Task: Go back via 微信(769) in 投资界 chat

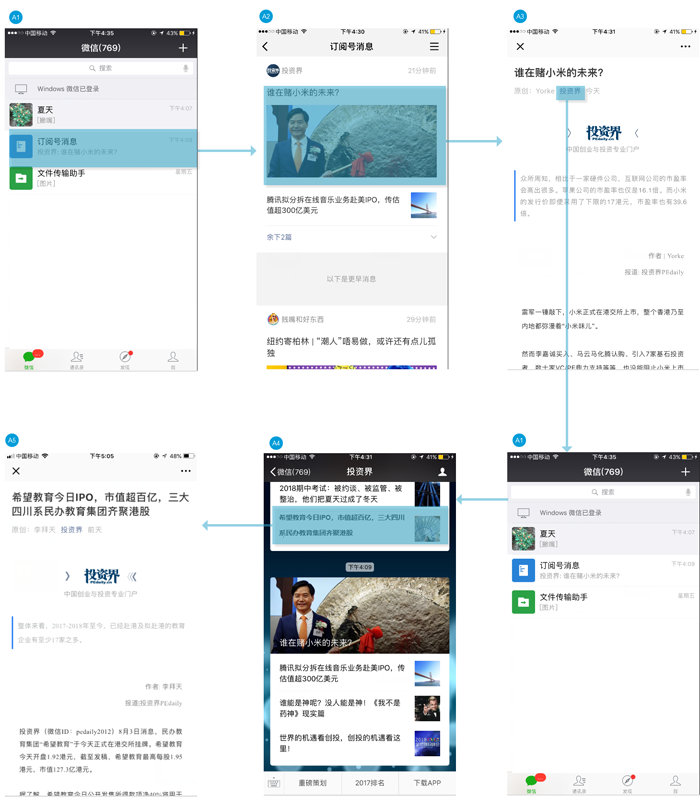Action: (x=290, y=472)
